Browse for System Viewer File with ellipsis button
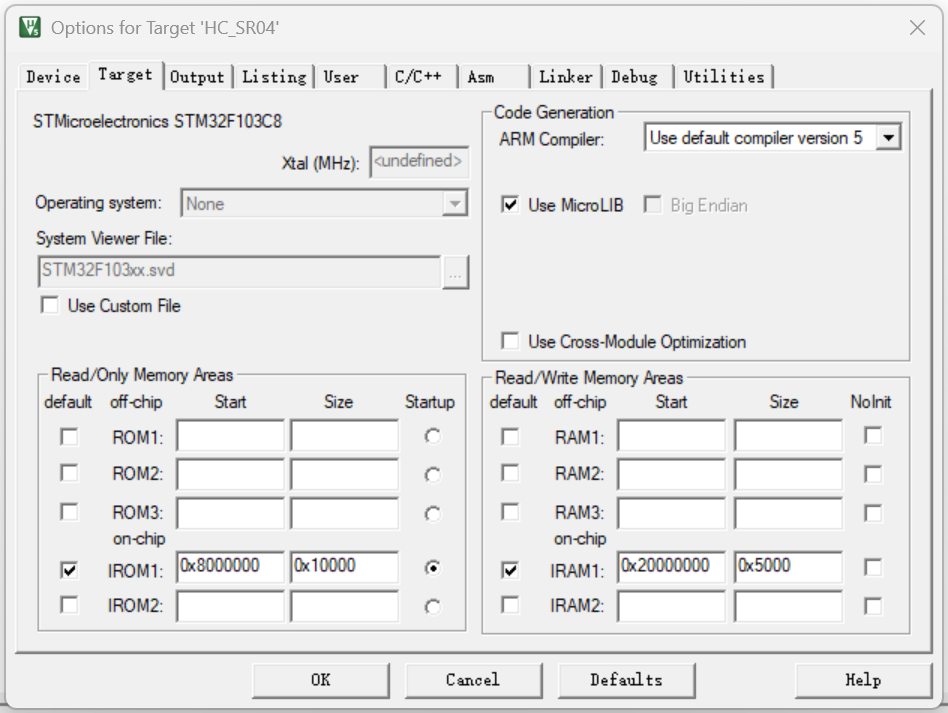Viewport: 948px width, 713px height. [x=455, y=273]
